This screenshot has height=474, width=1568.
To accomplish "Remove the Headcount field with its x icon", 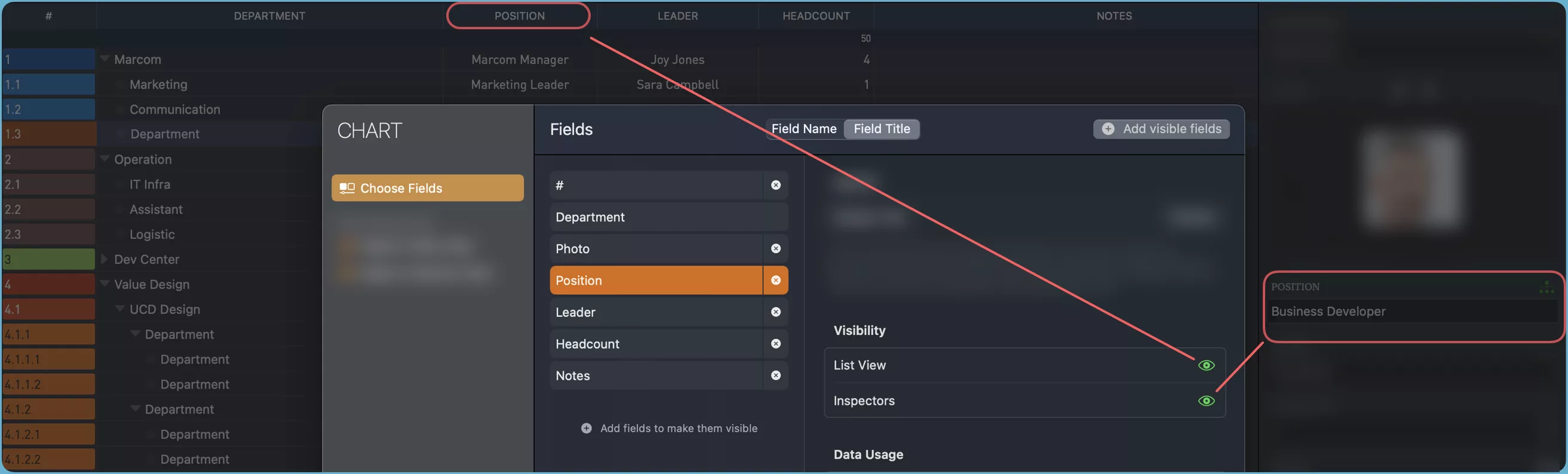I will (x=775, y=343).
